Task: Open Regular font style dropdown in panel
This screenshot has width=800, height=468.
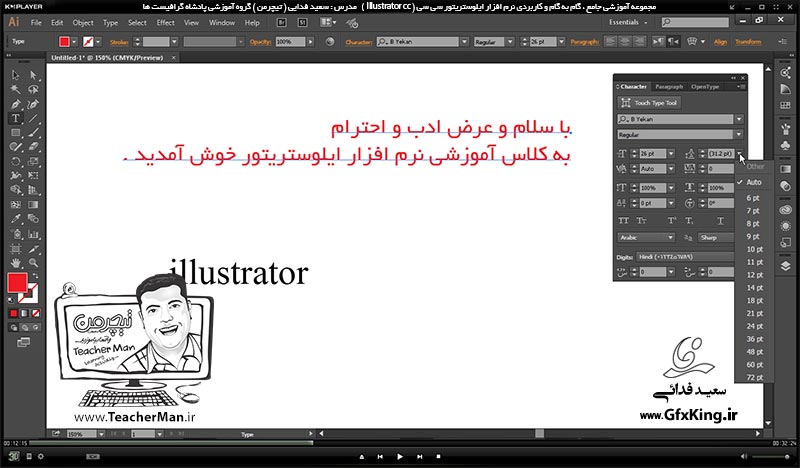Action: [x=739, y=135]
